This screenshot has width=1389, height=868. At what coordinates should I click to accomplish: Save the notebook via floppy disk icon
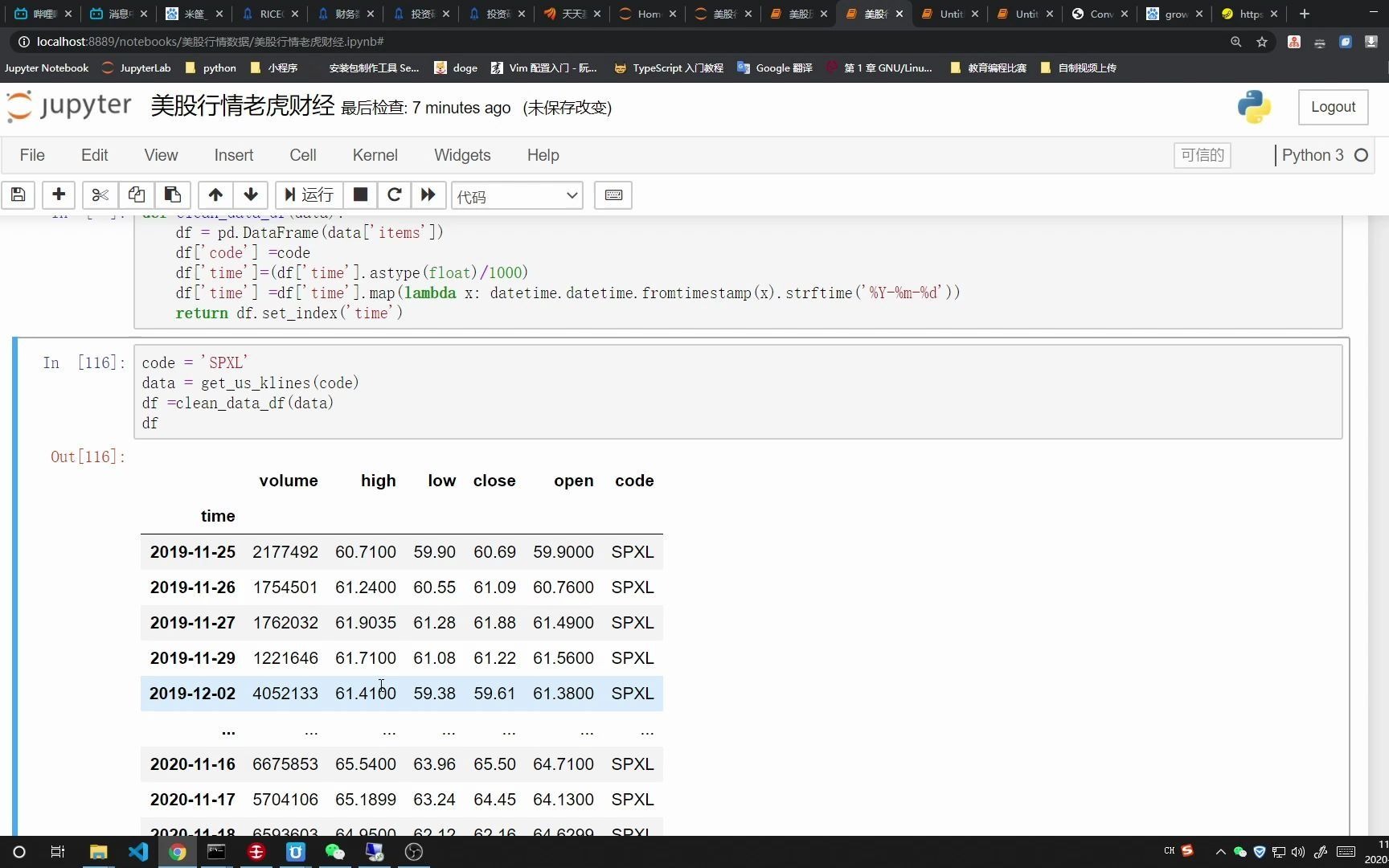point(18,195)
